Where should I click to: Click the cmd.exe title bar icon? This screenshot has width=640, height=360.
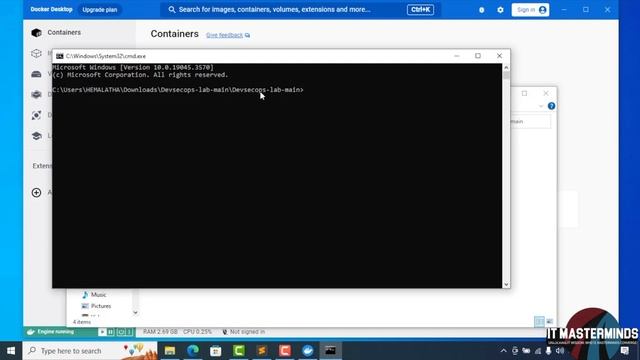pyautogui.click(x=60, y=56)
